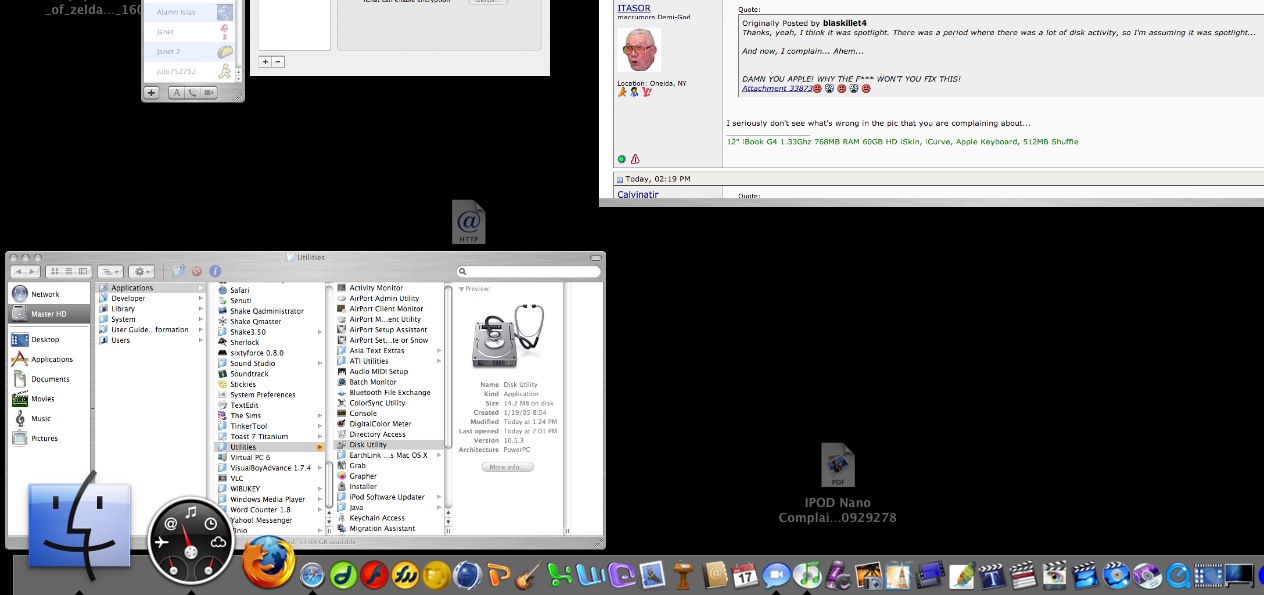Expand the Users folder in Finder
This screenshot has height=595, width=1264.
coord(201,340)
